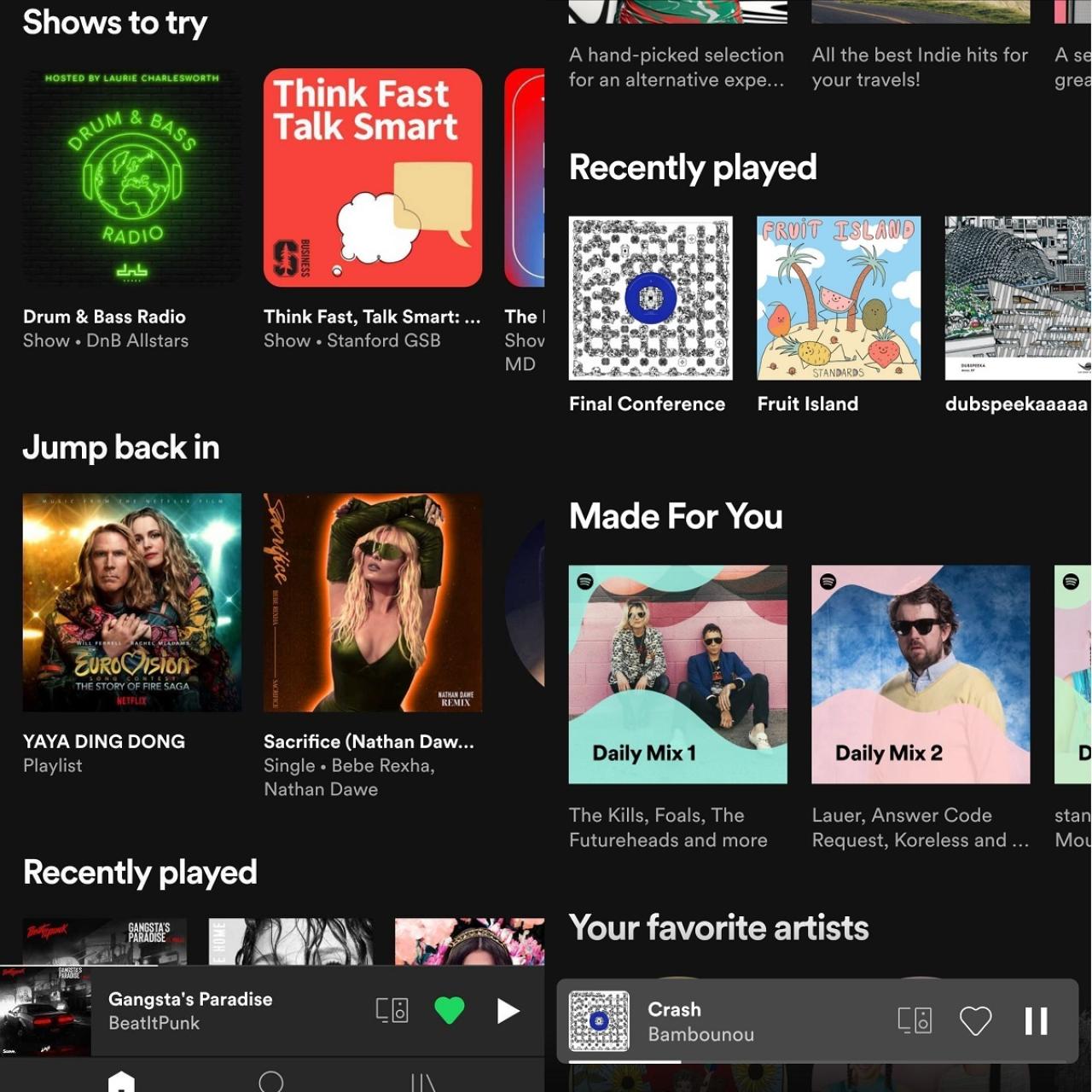Viewport: 1092px width, 1092px height.
Task: Open the connect-to-device icon beside Crash
Action: (x=915, y=1020)
